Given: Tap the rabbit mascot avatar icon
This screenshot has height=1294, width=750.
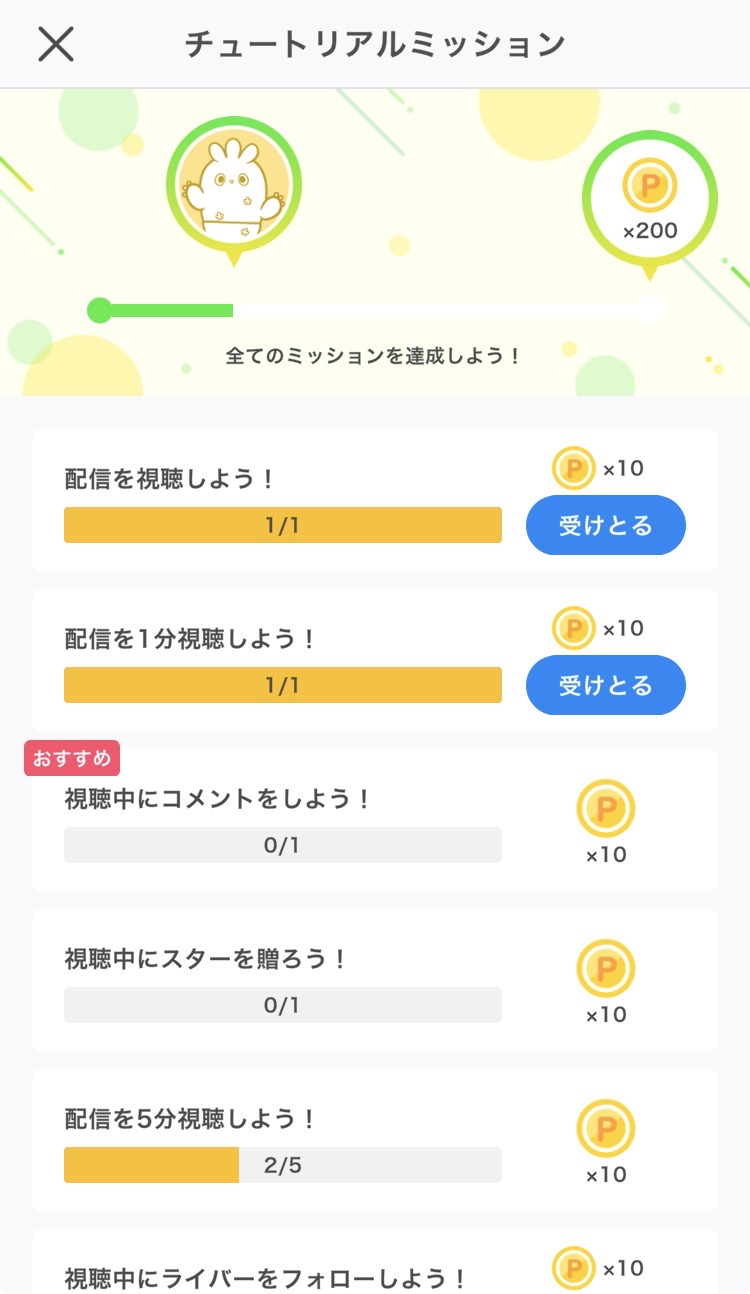Looking at the screenshot, I should pos(234,186).
